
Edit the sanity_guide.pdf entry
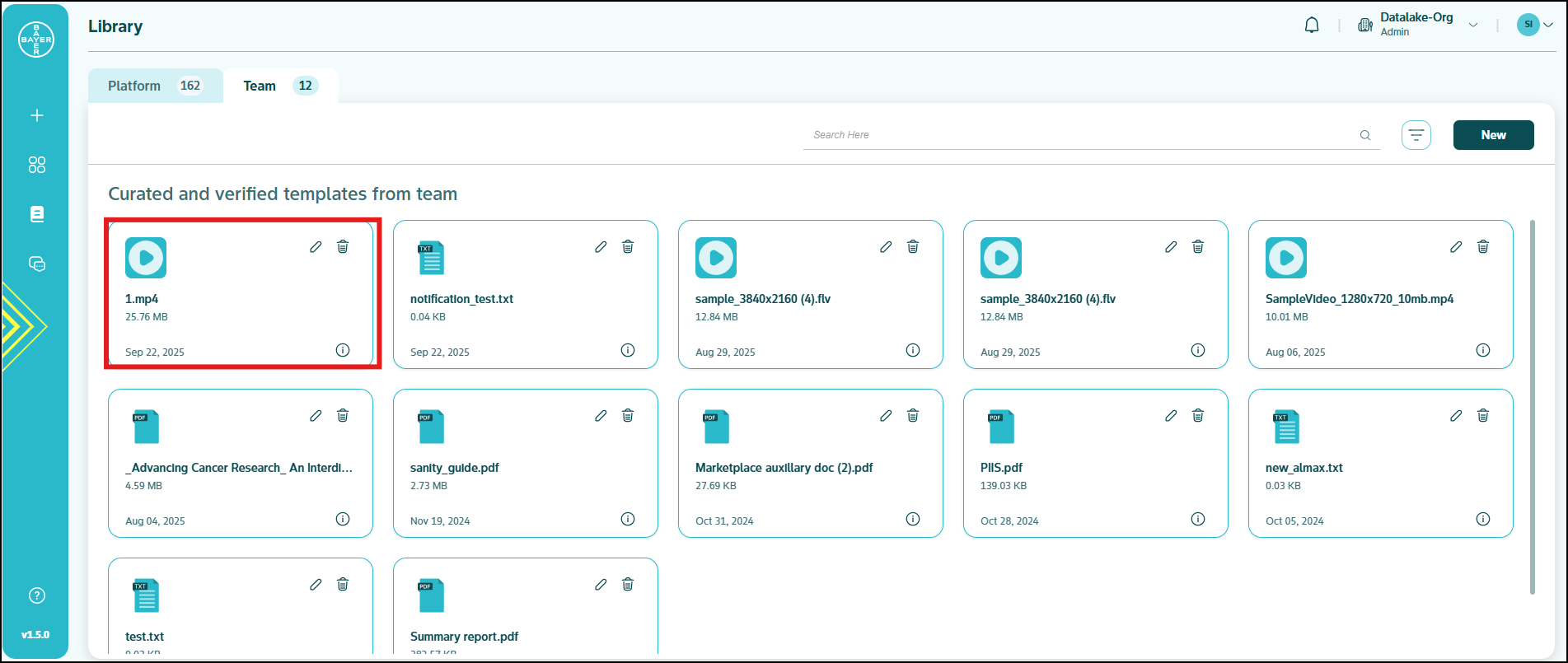601,416
